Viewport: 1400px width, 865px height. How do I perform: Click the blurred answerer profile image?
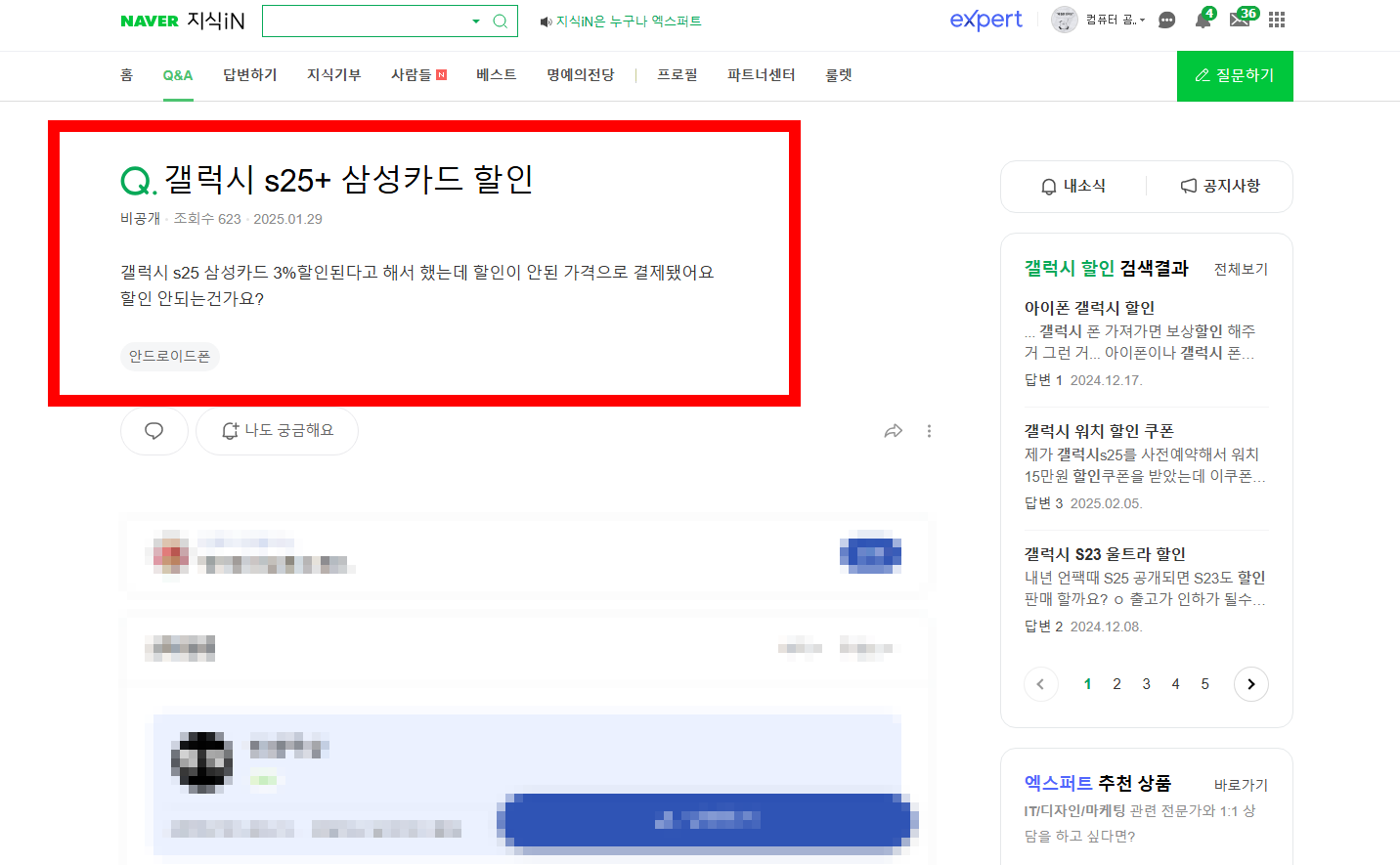(x=201, y=762)
